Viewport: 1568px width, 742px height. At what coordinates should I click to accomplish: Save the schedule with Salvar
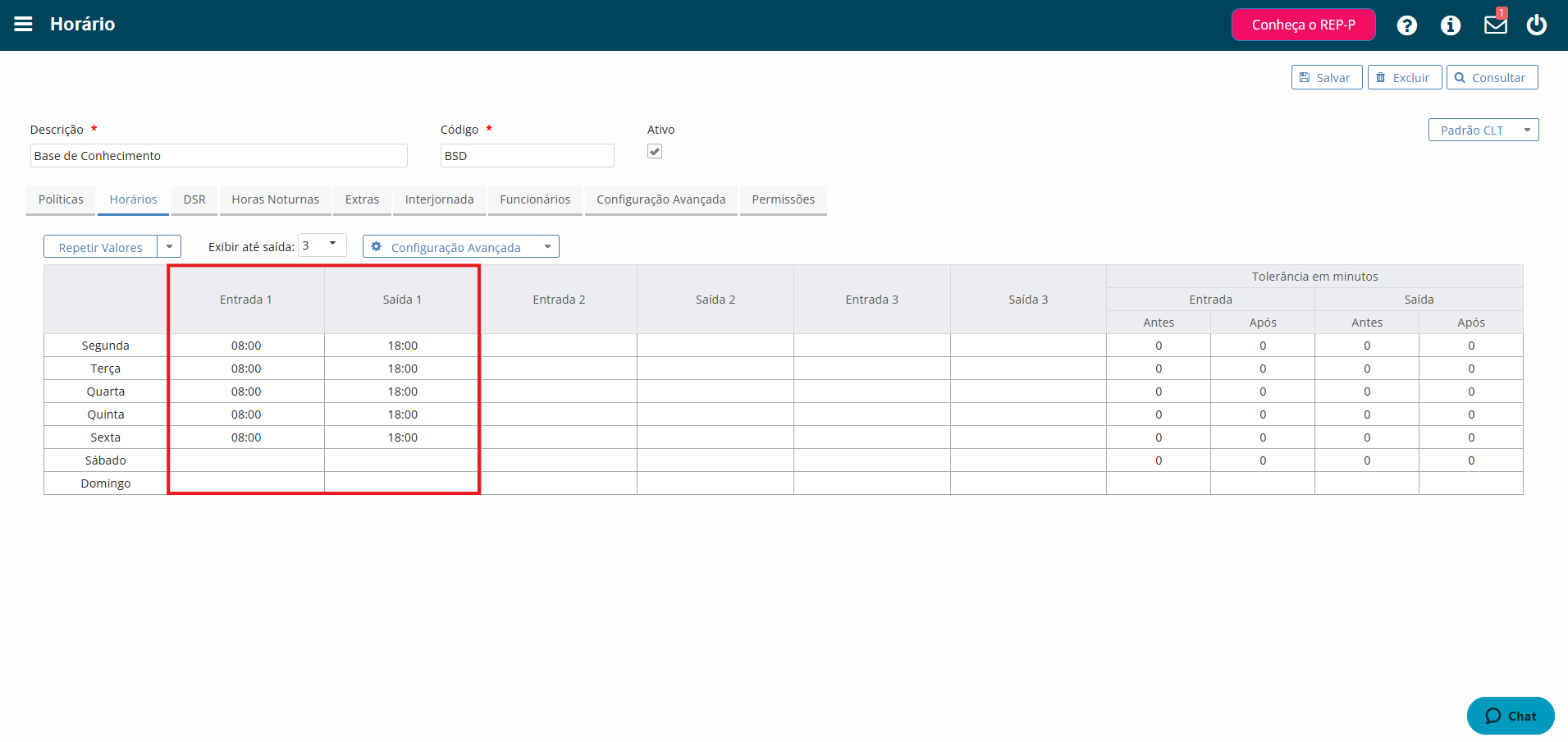pos(1327,77)
